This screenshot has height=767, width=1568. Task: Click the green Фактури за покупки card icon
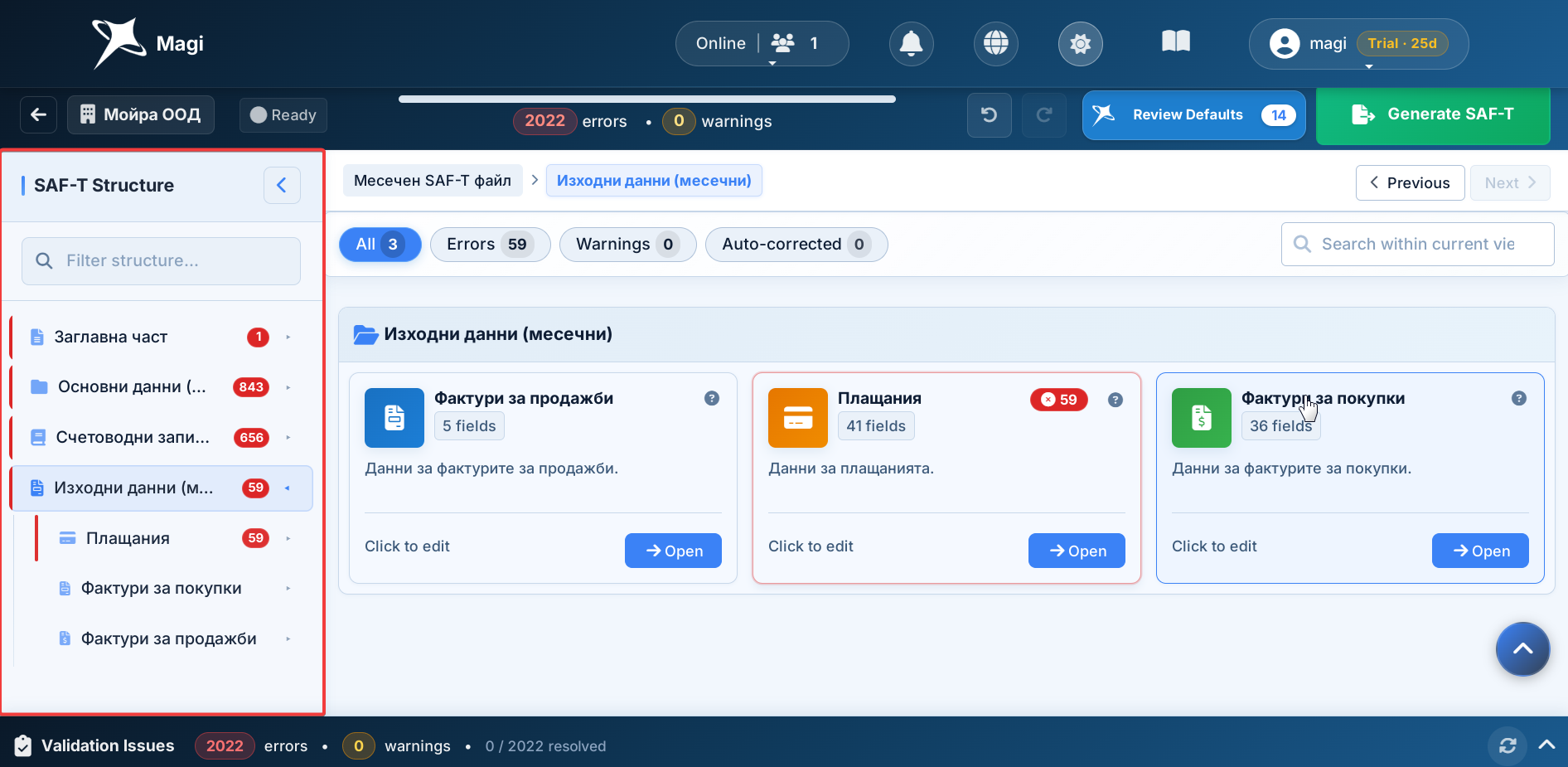coord(1202,418)
